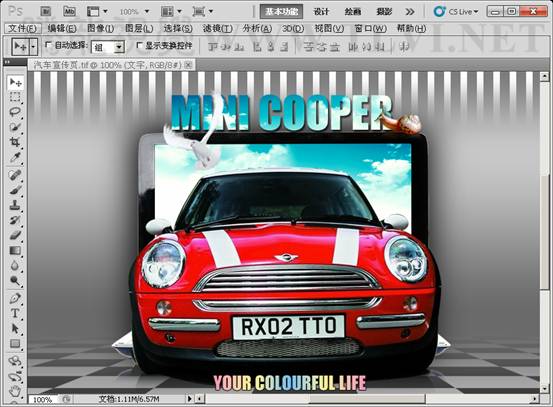Select the 3D Camera Rotate tool
The height and width of the screenshot is (407, 553).
[x=15, y=376]
